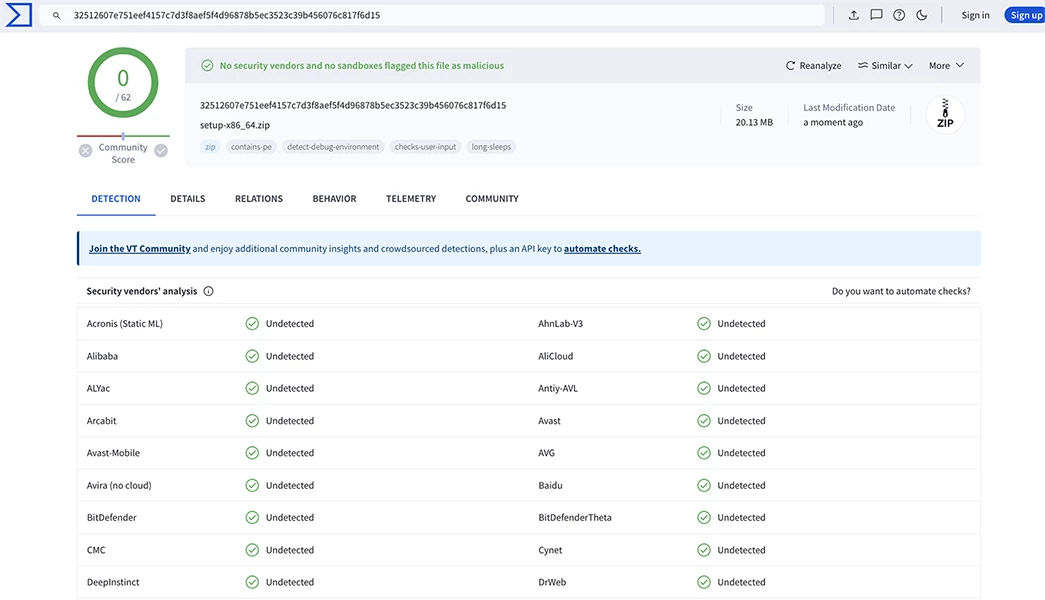
Task: Click the Antiy-AVL vendor name
Action: [558, 388]
